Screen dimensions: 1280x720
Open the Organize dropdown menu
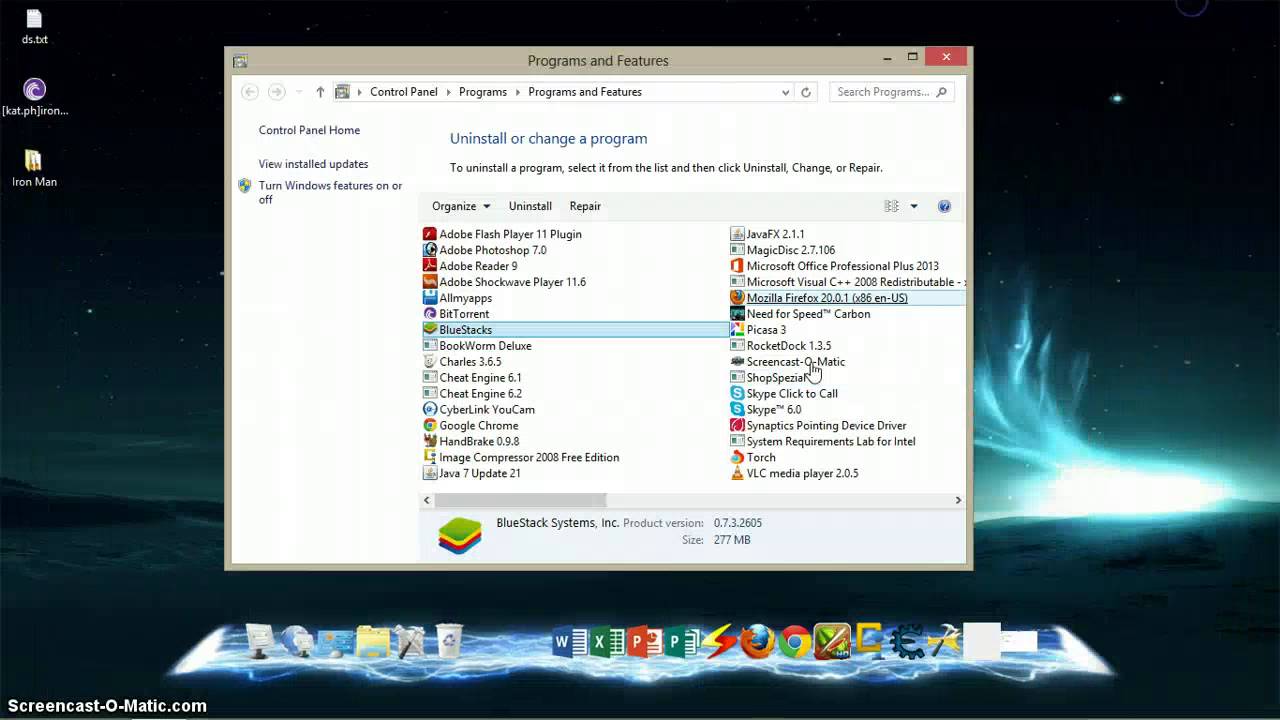(461, 206)
